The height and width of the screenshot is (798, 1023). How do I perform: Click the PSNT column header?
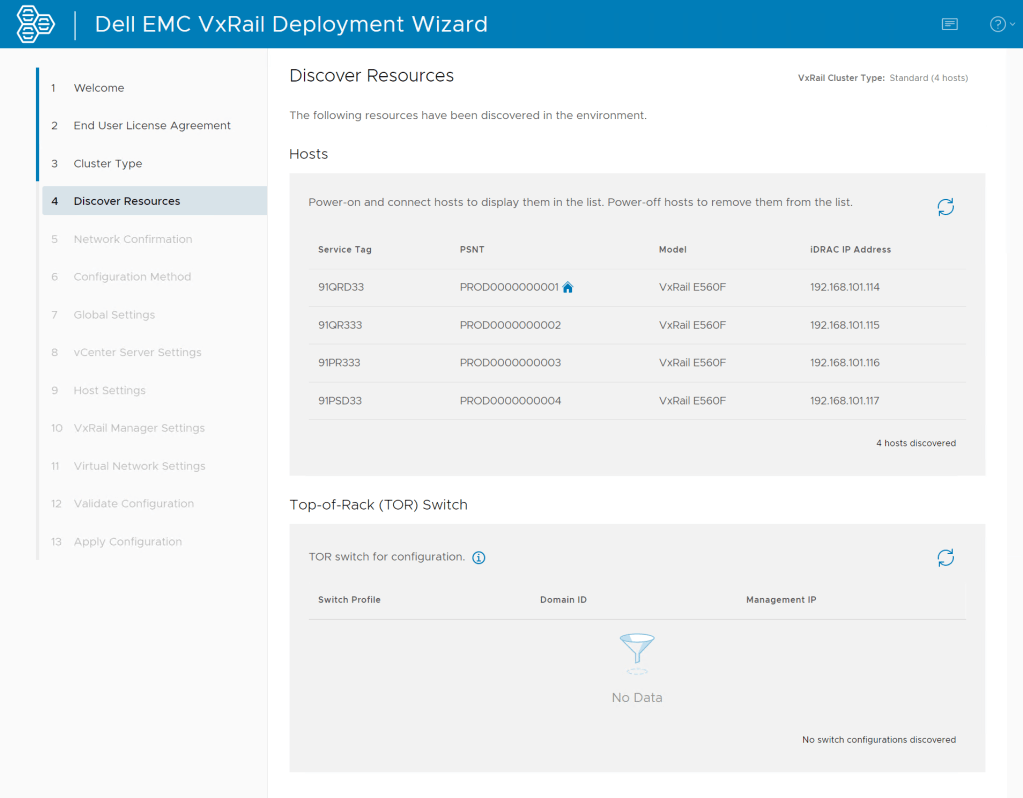[x=472, y=249]
